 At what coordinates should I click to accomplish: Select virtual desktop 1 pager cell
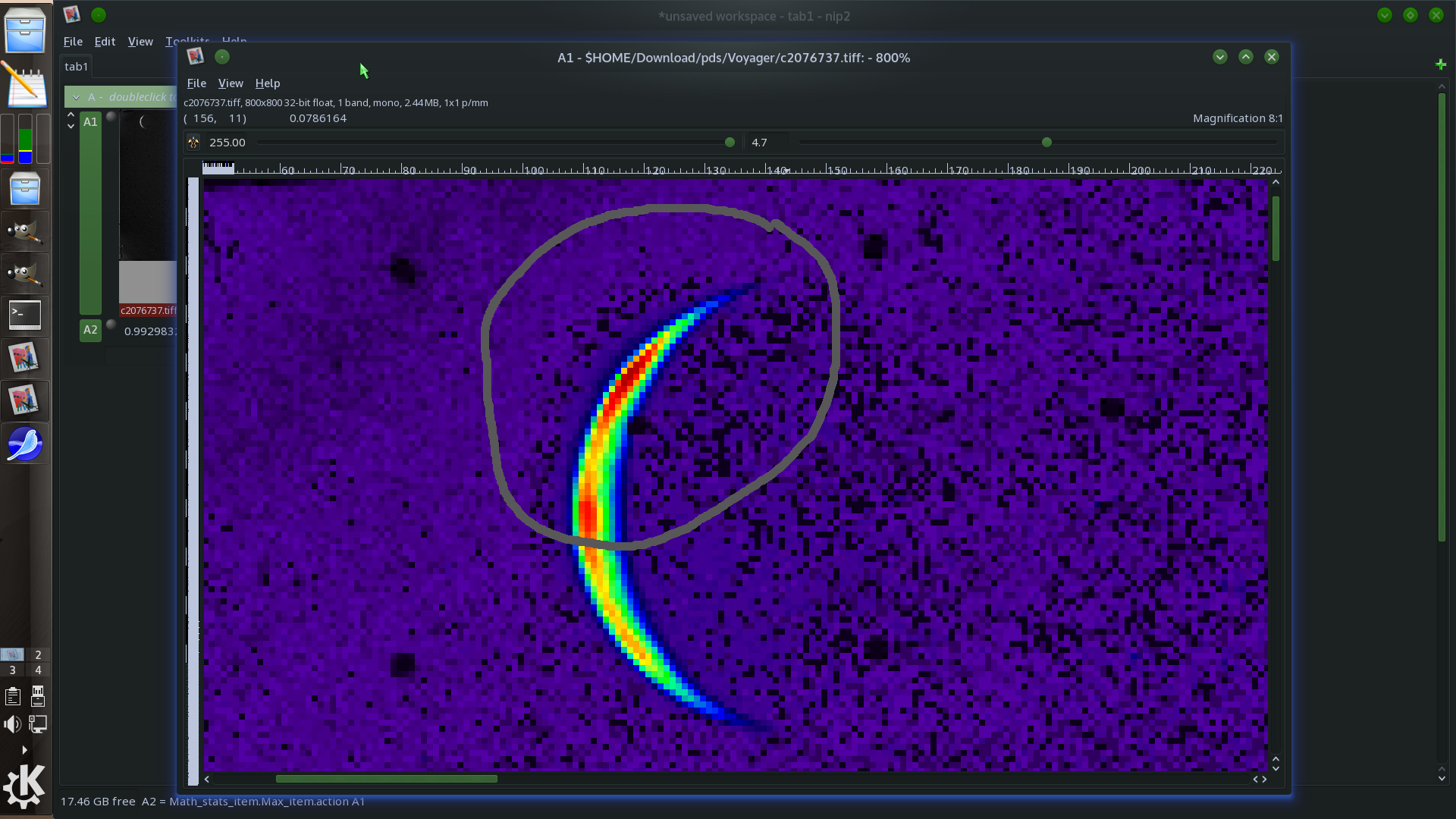coord(12,654)
